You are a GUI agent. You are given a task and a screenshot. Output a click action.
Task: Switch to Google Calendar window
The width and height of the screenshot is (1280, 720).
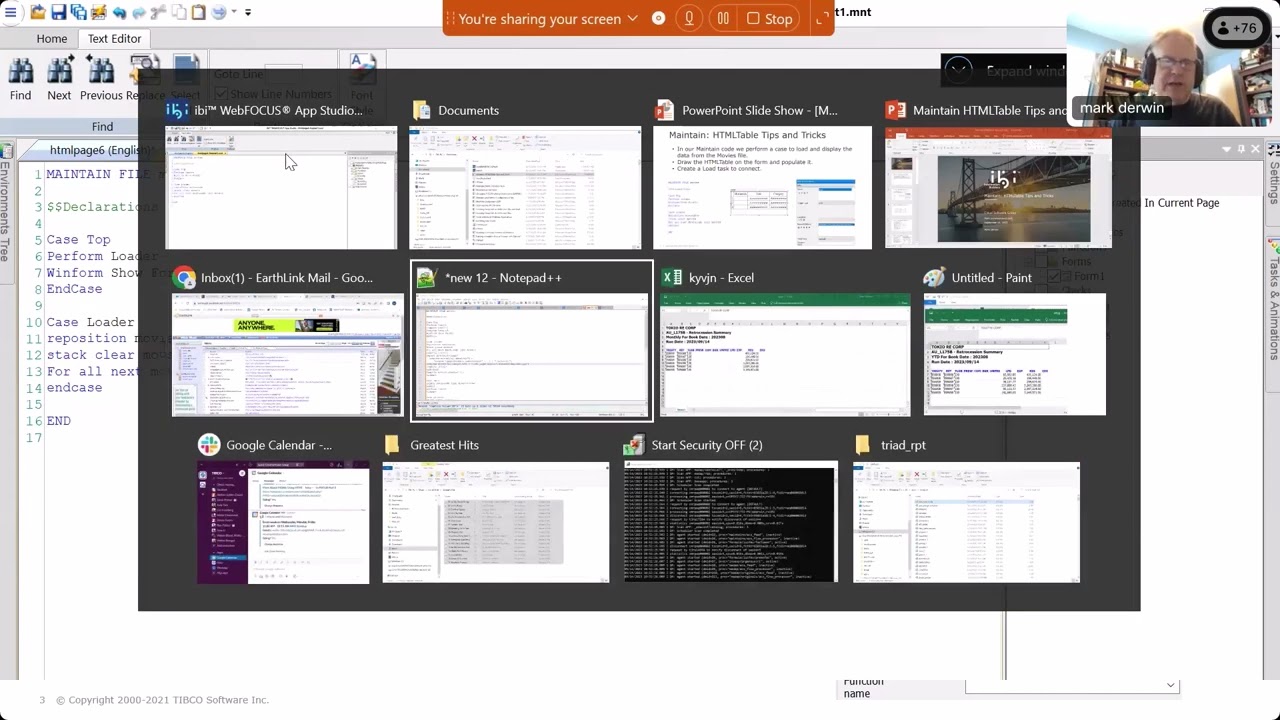pos(283,510)
